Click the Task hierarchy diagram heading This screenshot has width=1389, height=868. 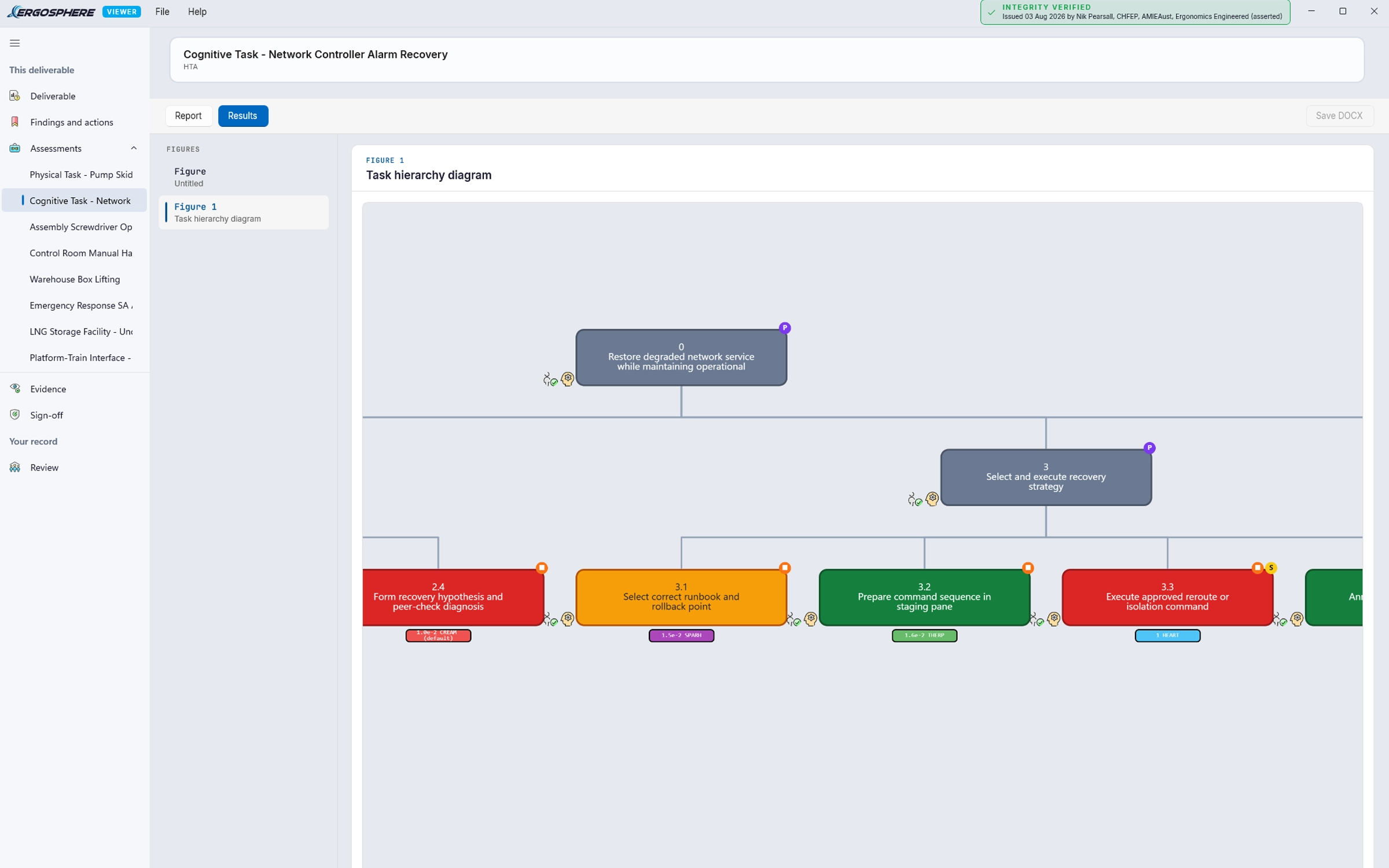coord(429,175)
